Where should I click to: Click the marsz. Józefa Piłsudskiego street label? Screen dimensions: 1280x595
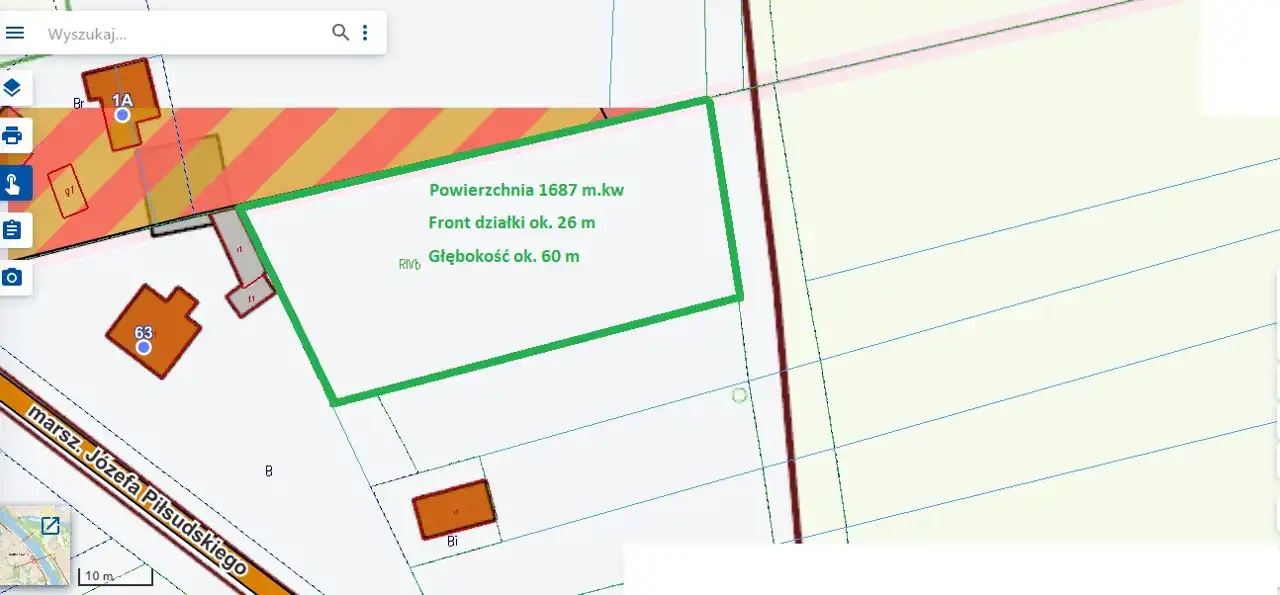point(138,491)
